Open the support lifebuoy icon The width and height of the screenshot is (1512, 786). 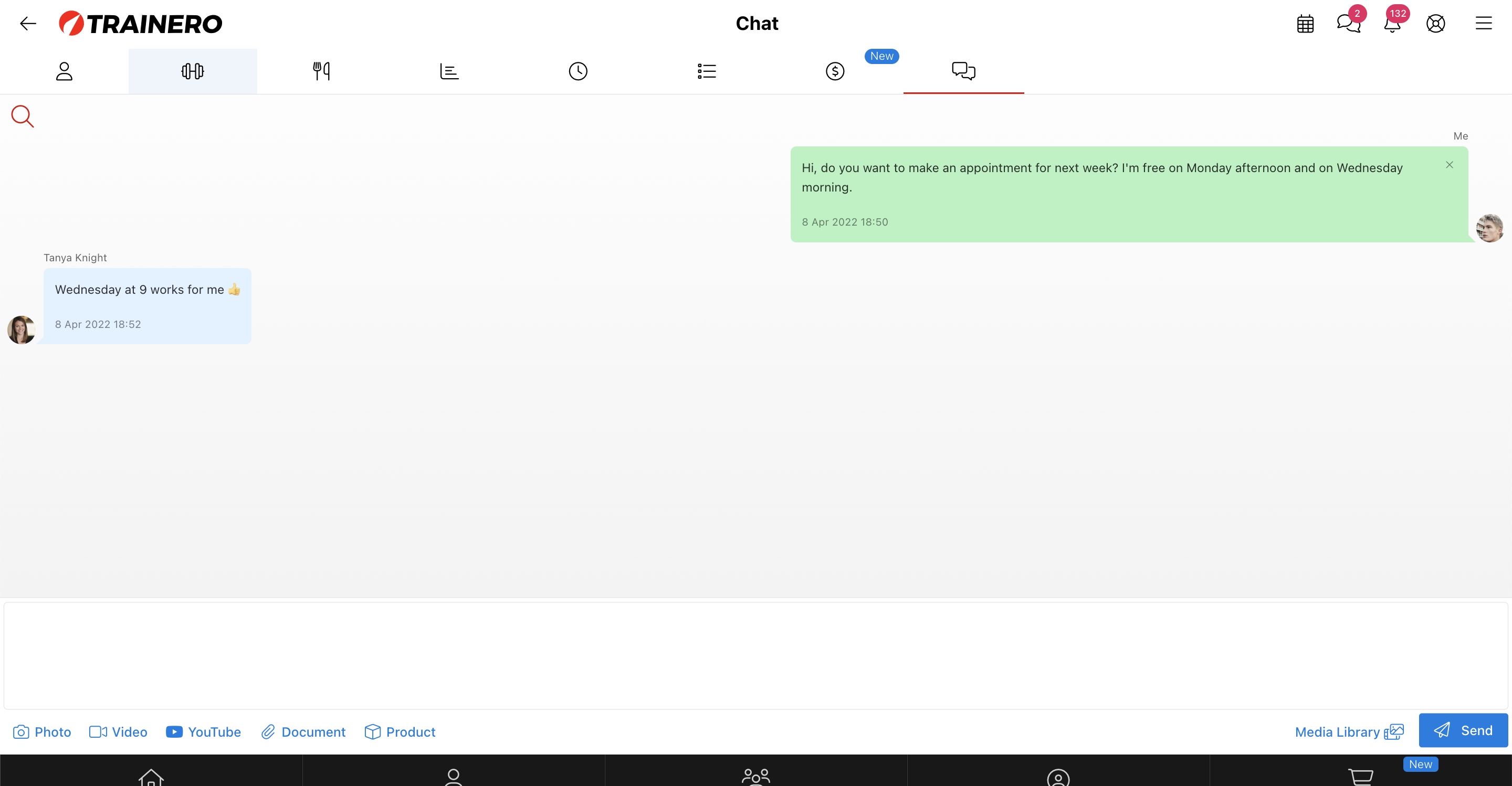click(x=1436, y=24)
